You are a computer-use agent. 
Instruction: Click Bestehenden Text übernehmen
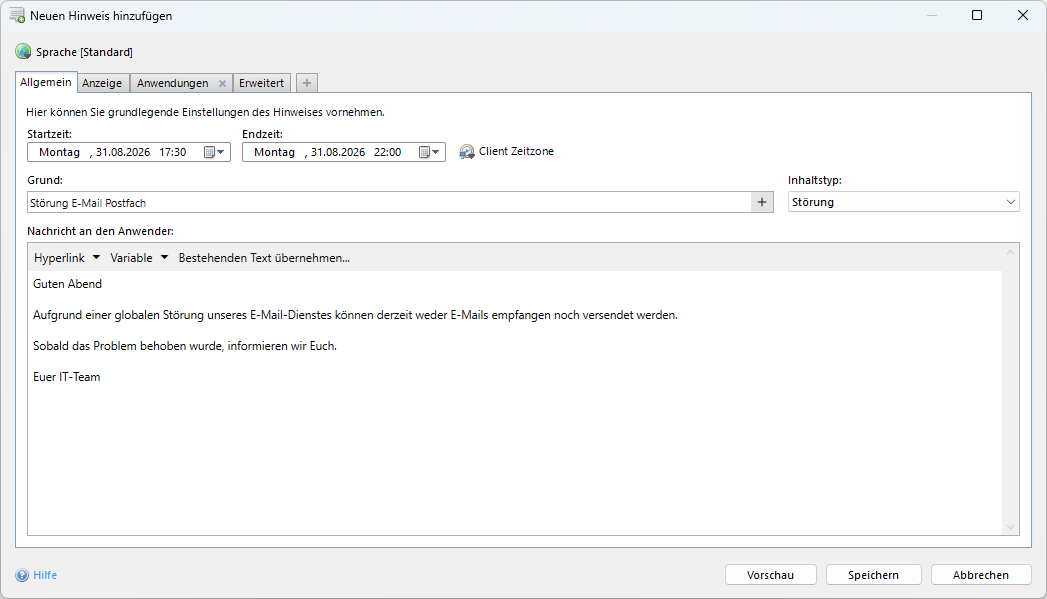[264, 258]
